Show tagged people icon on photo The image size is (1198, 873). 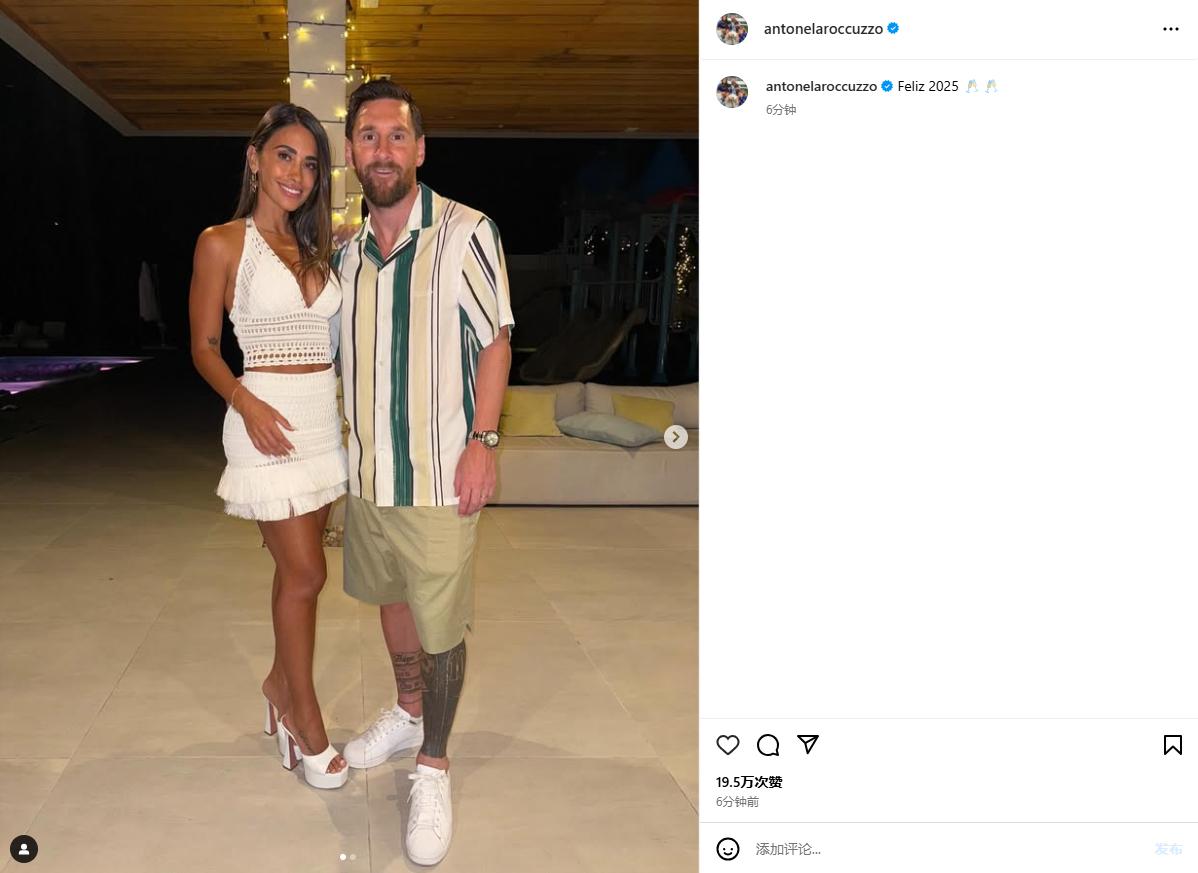[x=24, y=849]
